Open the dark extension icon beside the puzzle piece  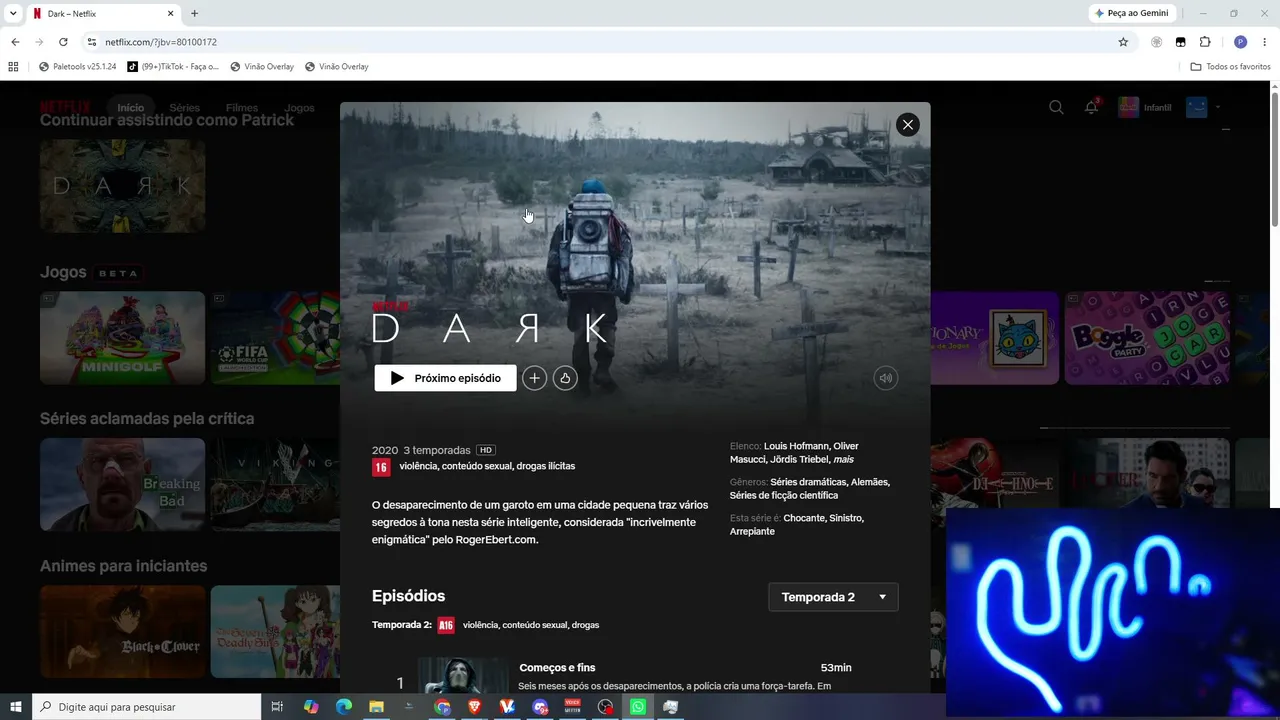tap(1180, 42)
